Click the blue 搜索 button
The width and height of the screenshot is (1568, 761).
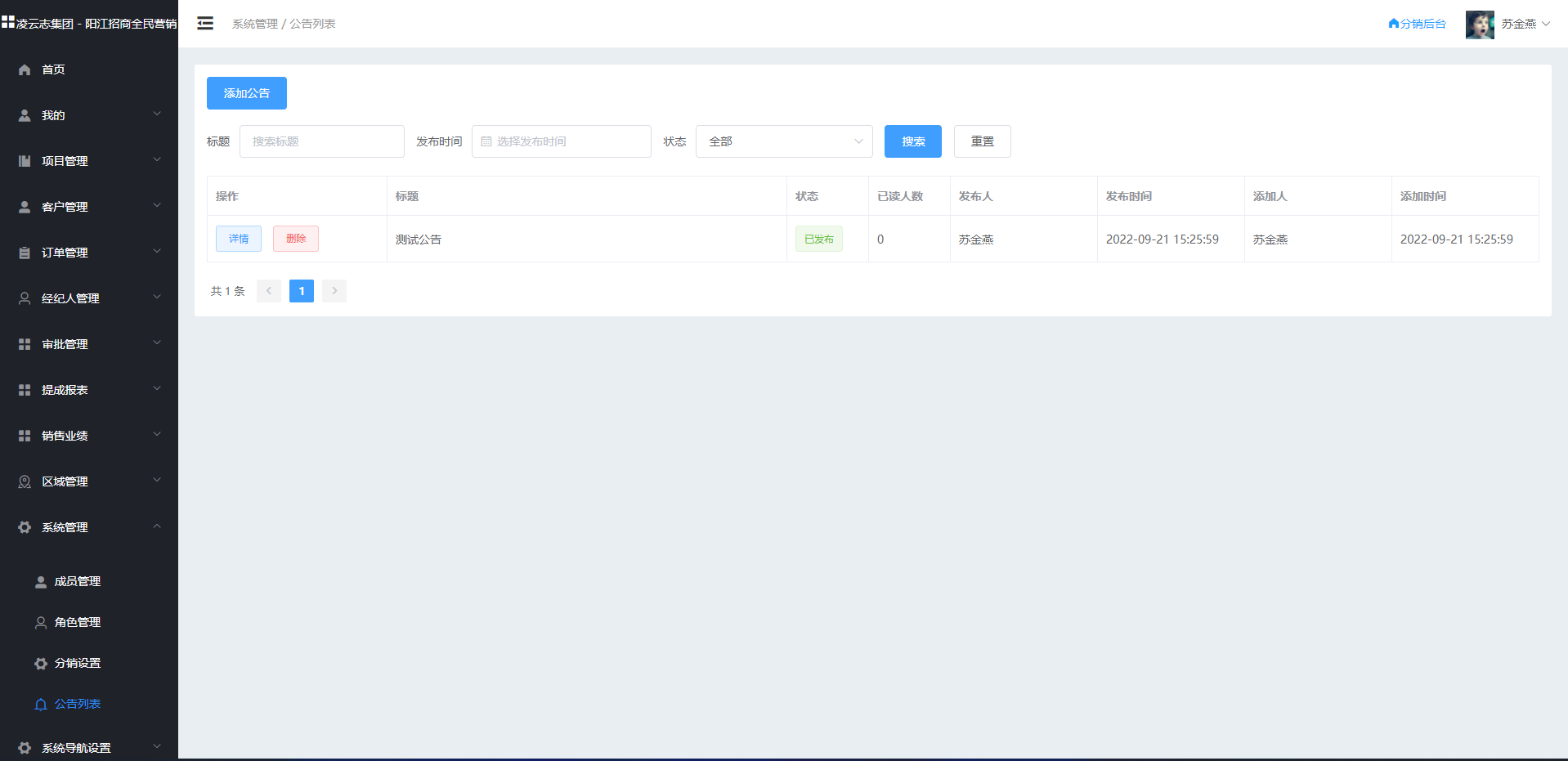coord(913,141)
